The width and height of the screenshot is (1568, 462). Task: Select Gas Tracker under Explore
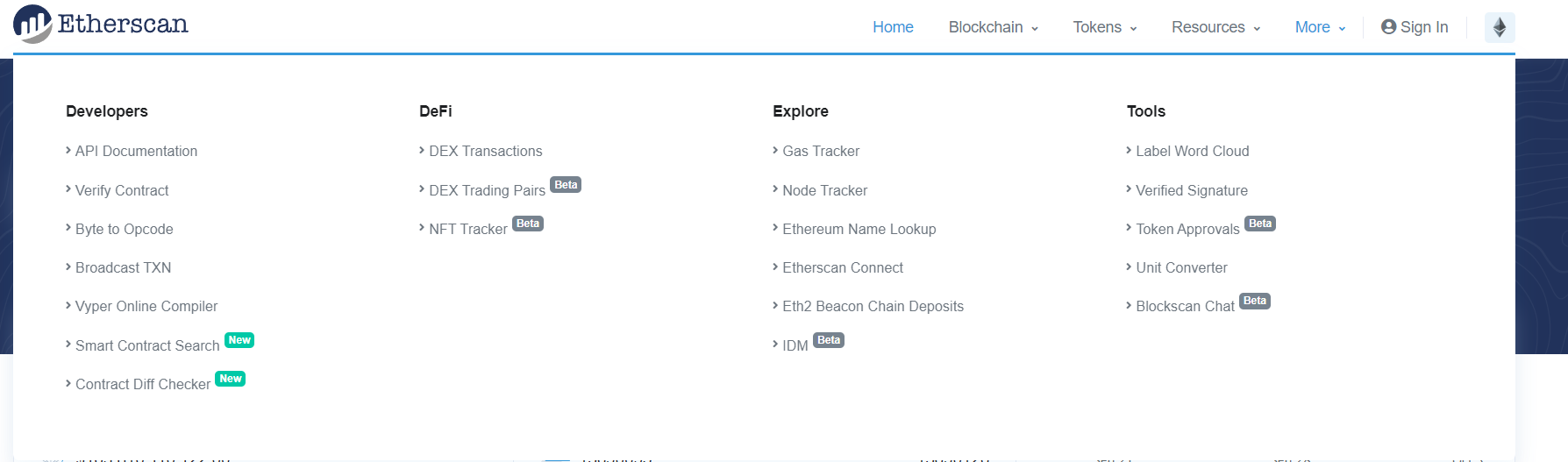click(x=821, y=151)
